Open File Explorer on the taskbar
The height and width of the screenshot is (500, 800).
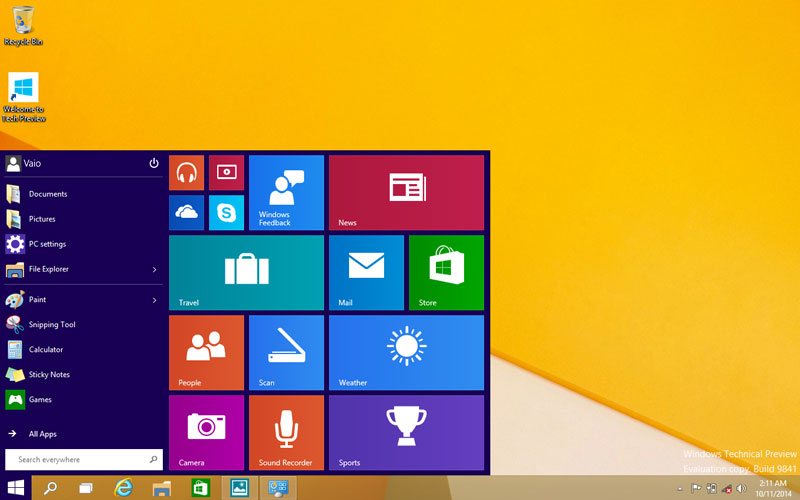click(x=162, y=488)
